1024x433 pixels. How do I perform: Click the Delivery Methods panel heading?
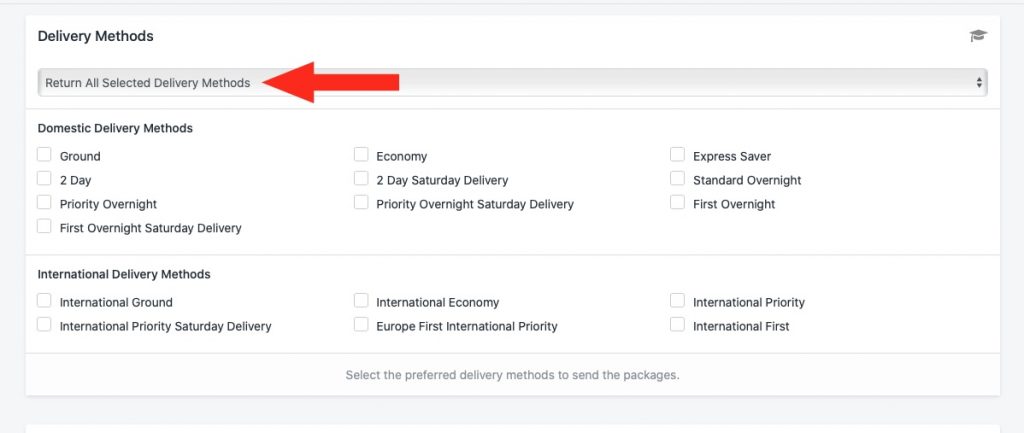[95, 36]
